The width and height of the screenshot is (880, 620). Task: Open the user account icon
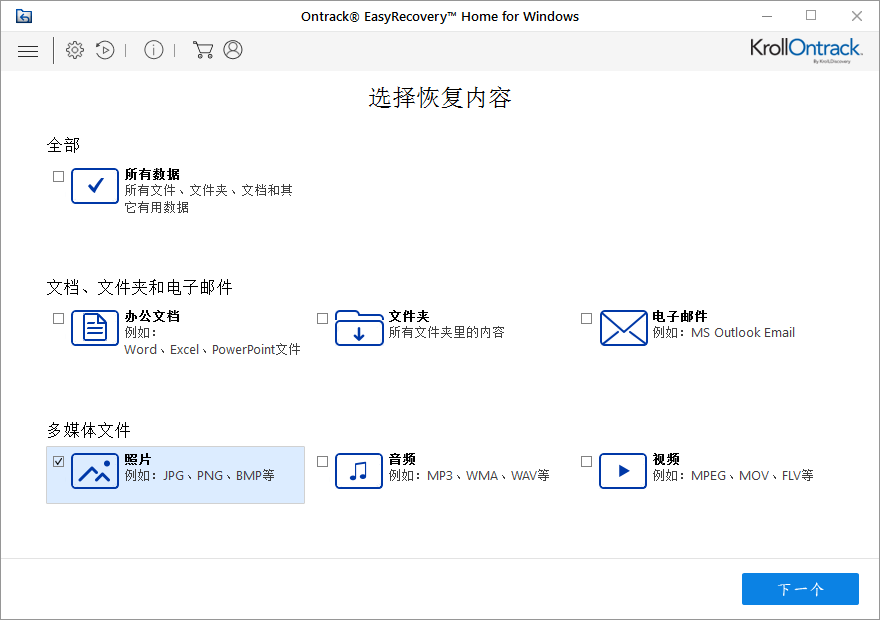point(232,49)
